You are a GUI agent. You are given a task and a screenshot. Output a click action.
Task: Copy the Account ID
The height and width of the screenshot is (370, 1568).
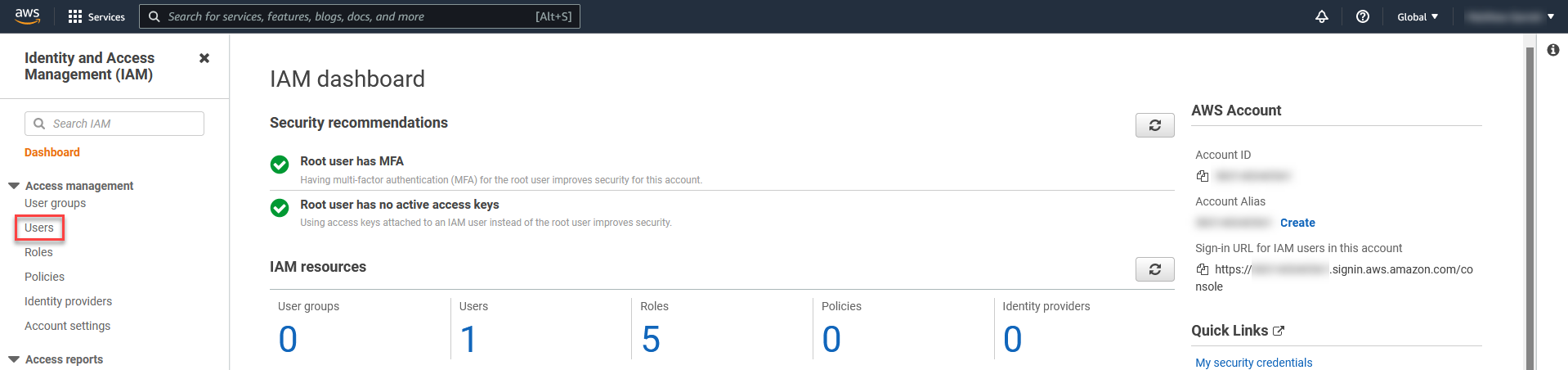tap(1203, 176)
